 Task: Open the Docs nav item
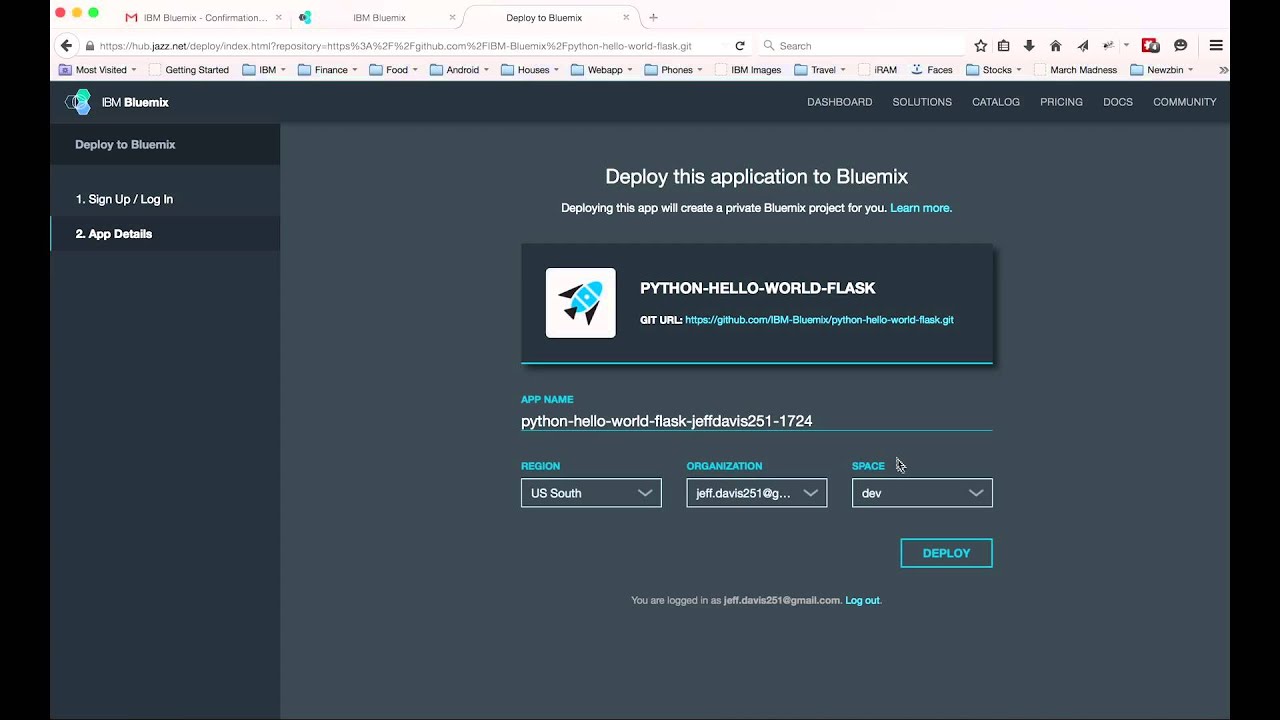[x=1118, y=102]
